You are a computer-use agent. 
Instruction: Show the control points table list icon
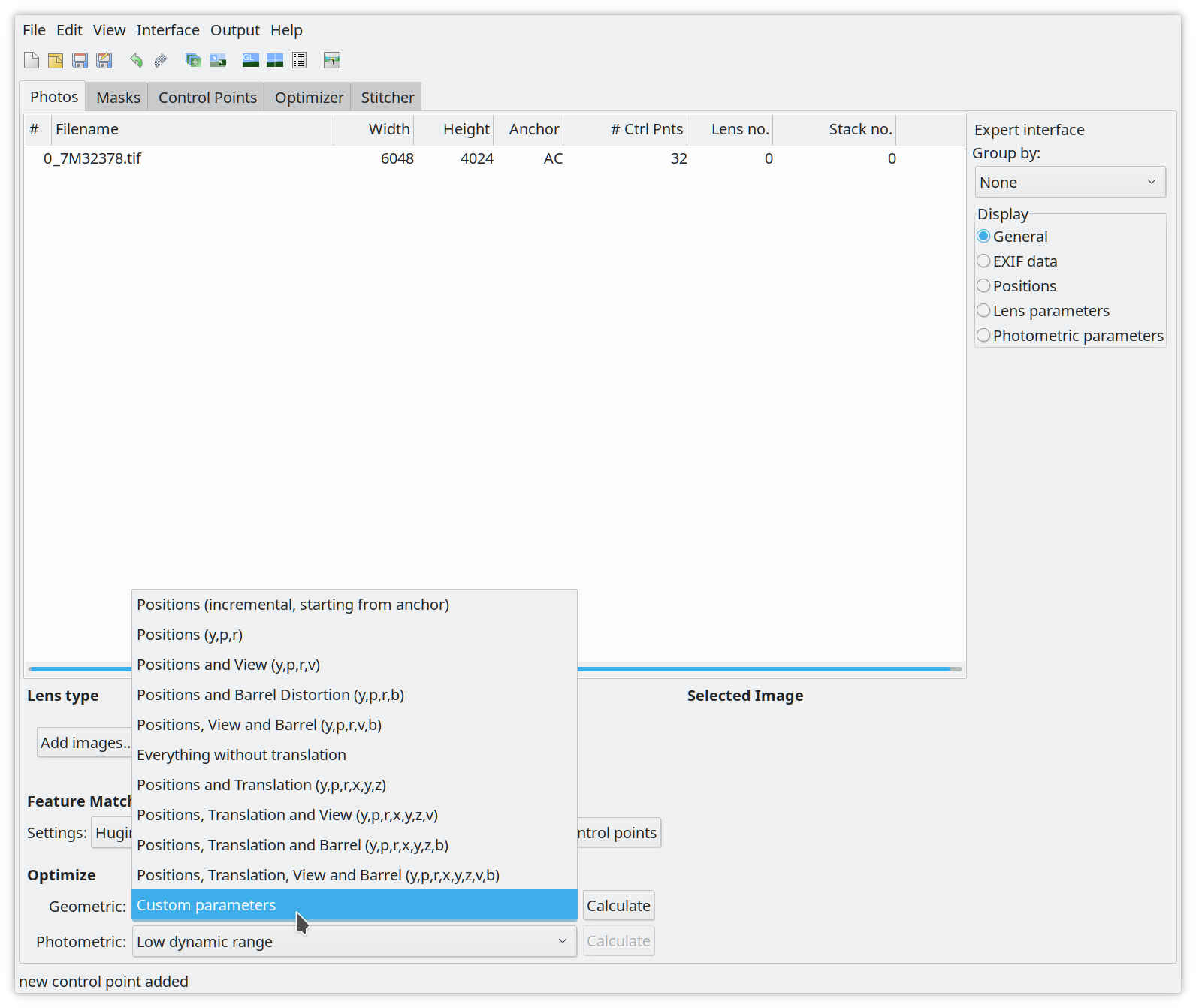(299, 60)
